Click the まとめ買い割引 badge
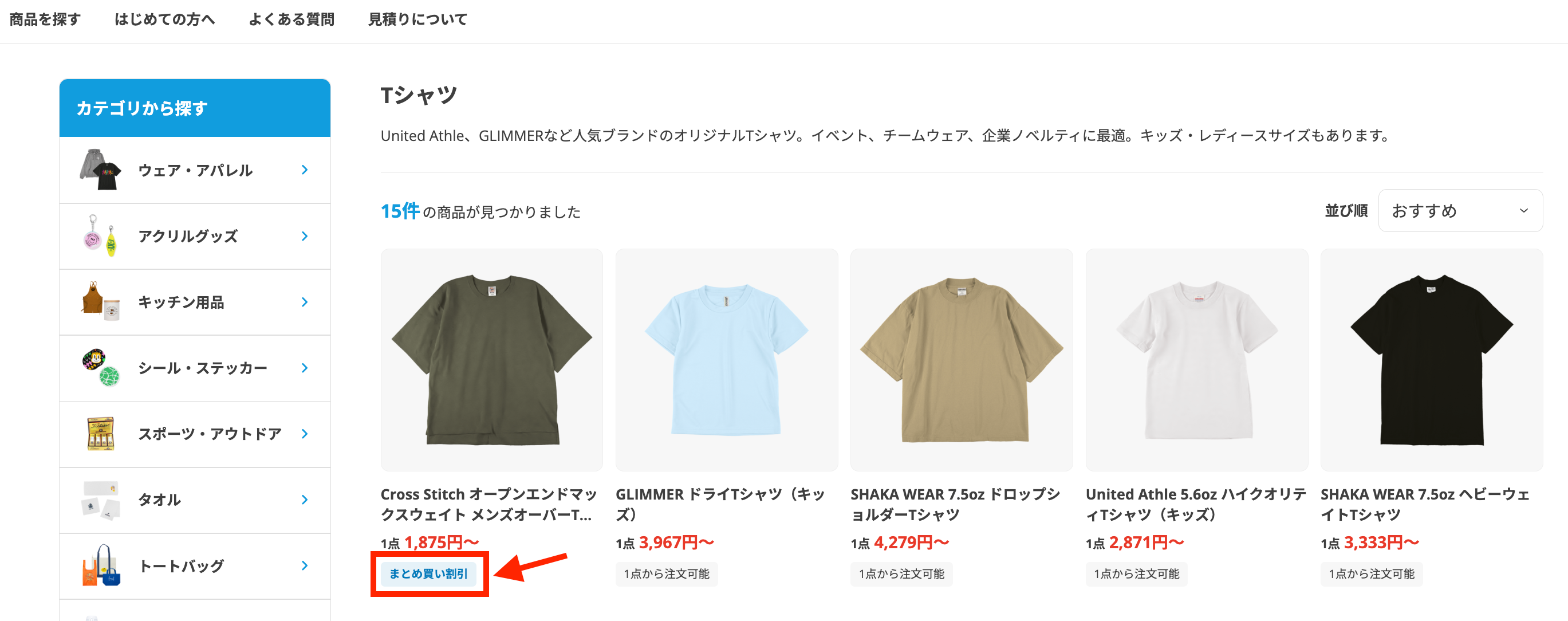The width and height of the screenshot is (1568, 621). 428,573
